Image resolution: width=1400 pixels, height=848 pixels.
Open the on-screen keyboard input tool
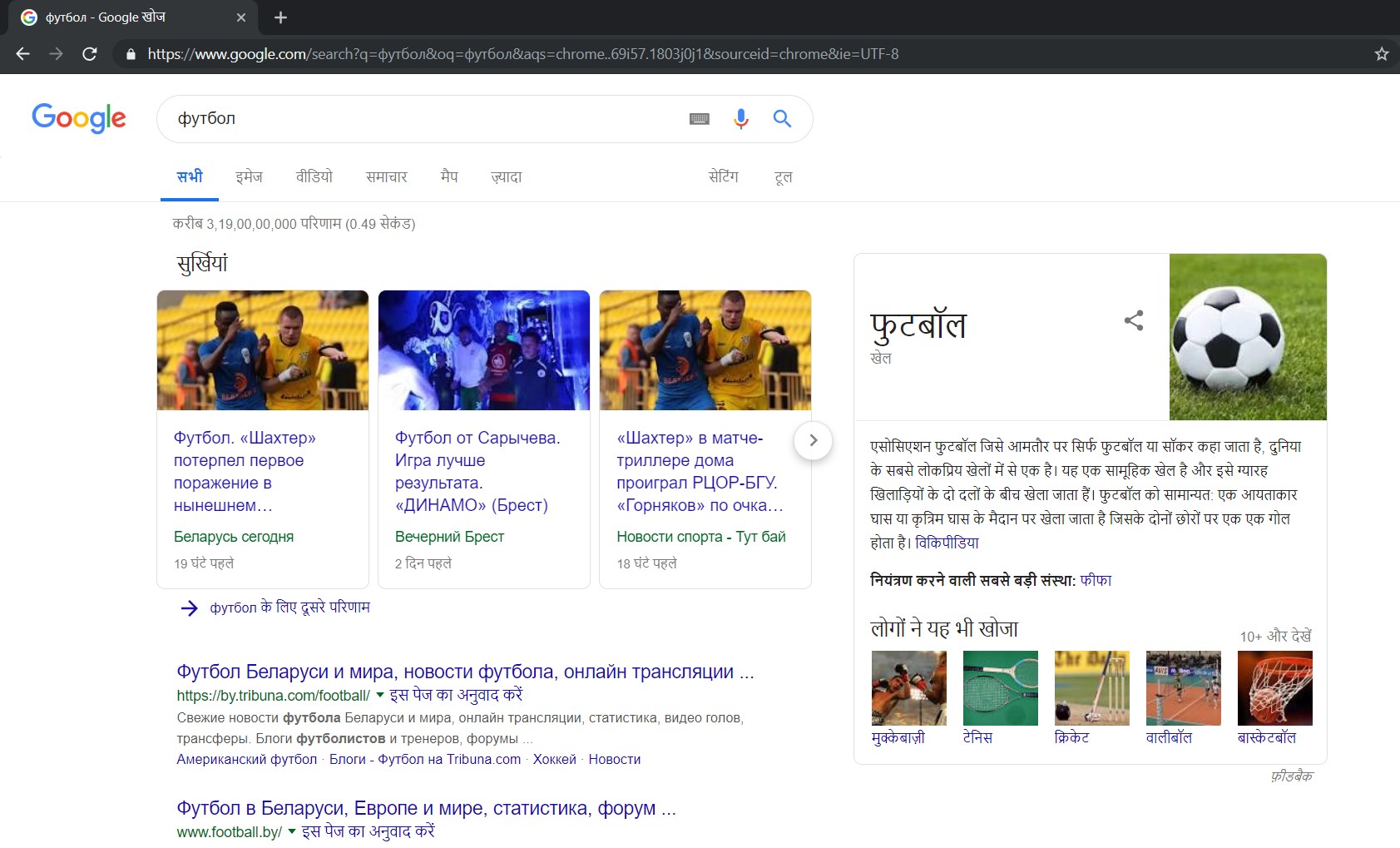coord(700,119)
